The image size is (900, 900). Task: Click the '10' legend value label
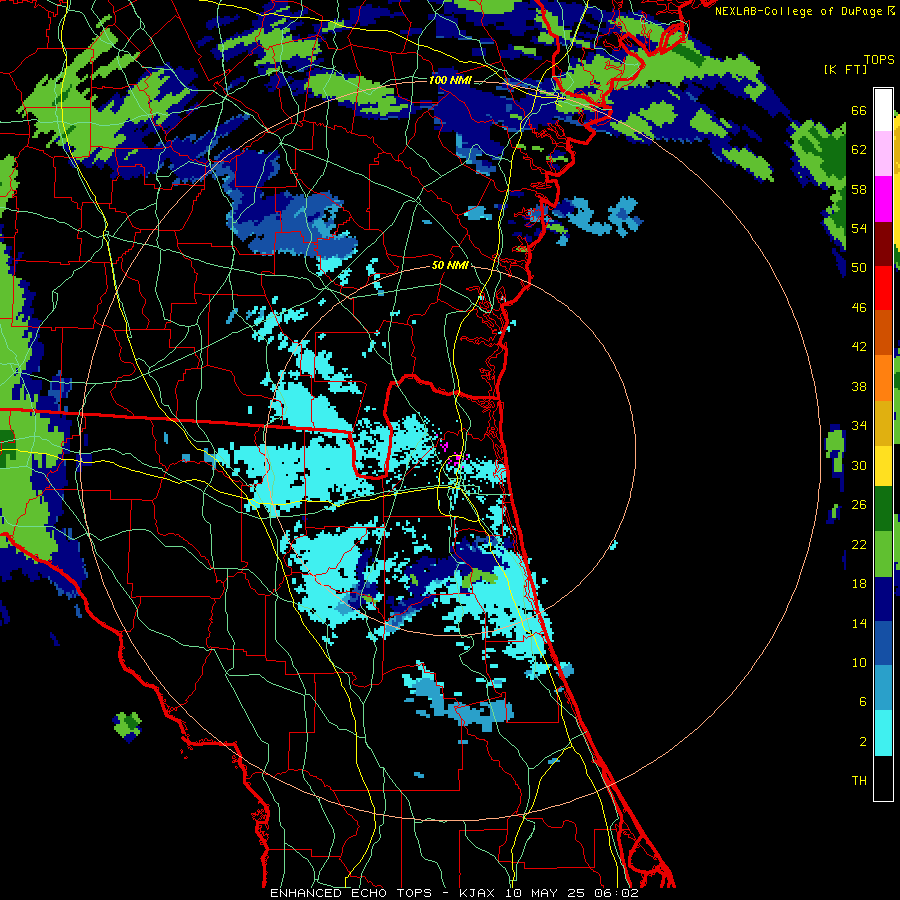point(859,662)
